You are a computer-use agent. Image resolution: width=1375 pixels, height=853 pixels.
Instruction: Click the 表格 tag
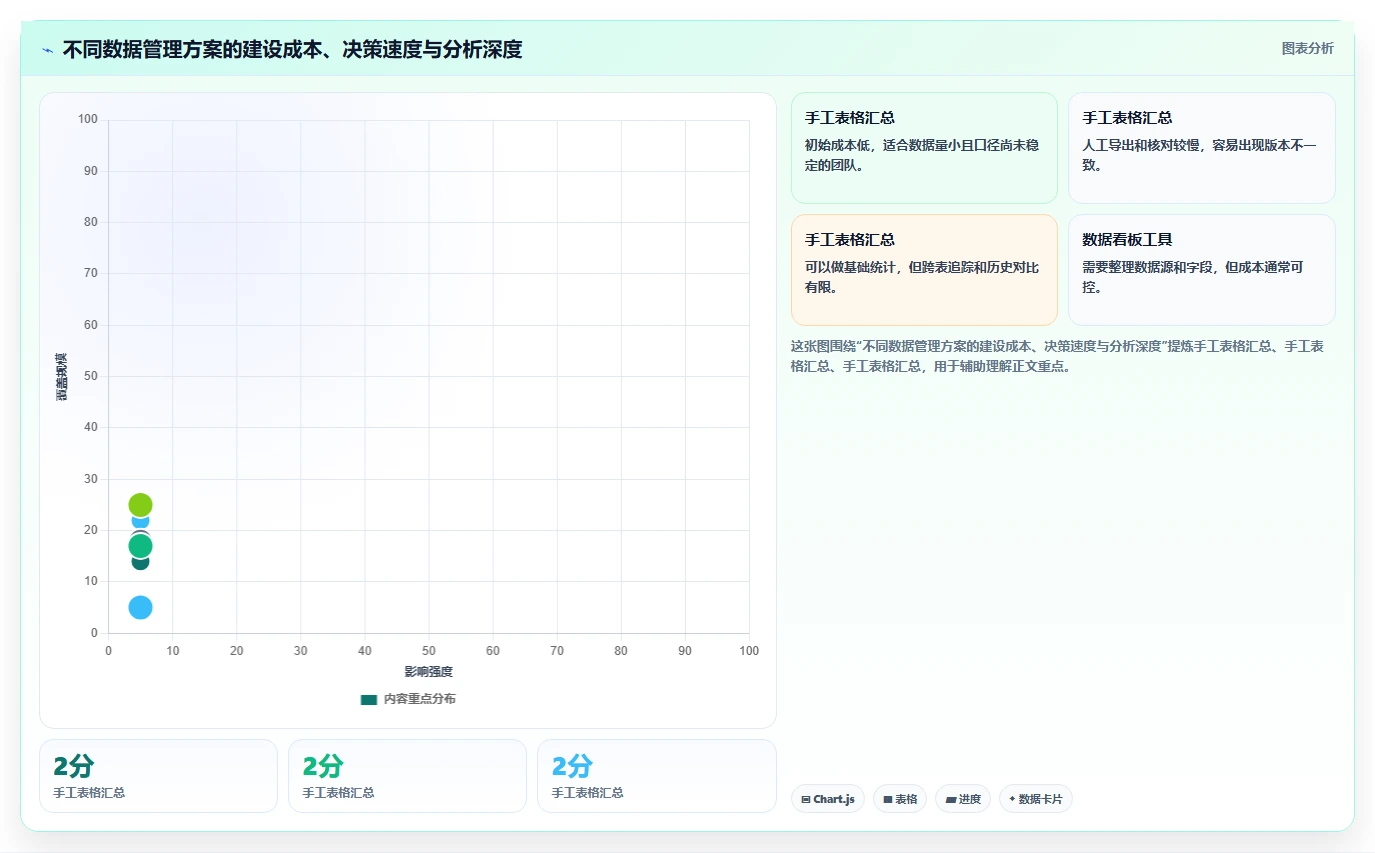tap(900, 799)
